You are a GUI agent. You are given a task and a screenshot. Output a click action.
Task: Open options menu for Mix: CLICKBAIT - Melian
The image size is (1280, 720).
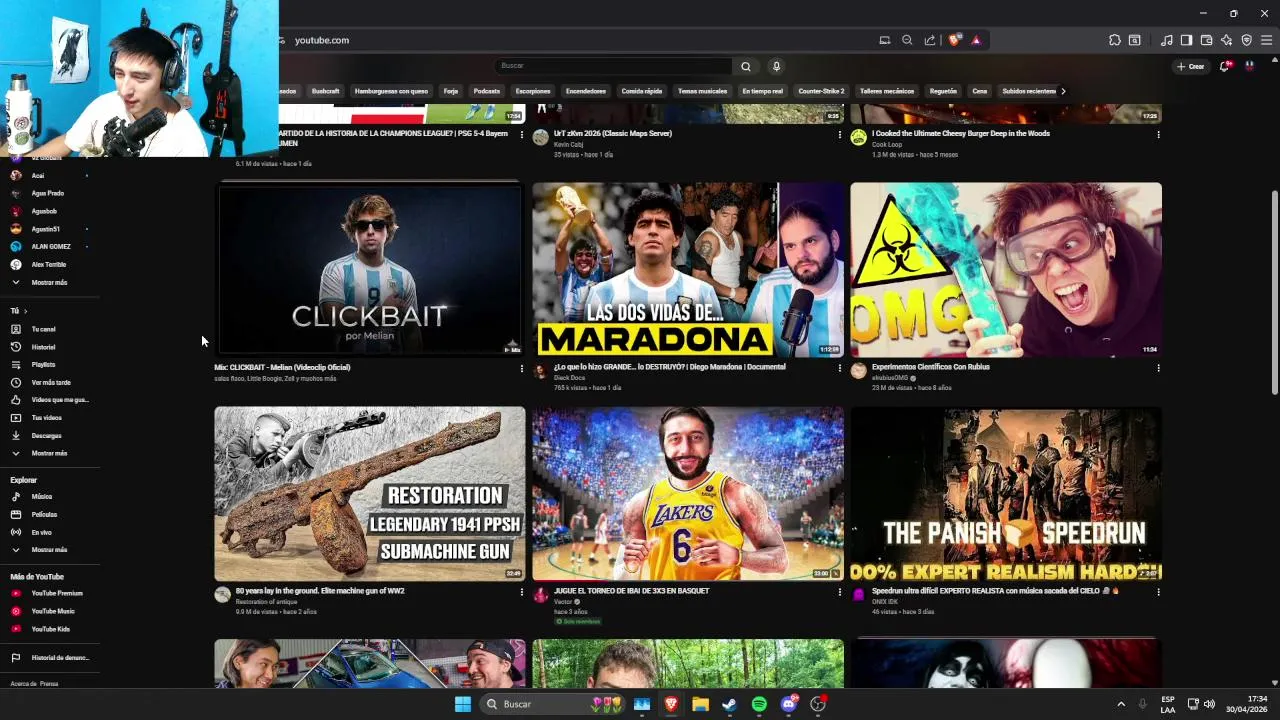click(521, 368)
